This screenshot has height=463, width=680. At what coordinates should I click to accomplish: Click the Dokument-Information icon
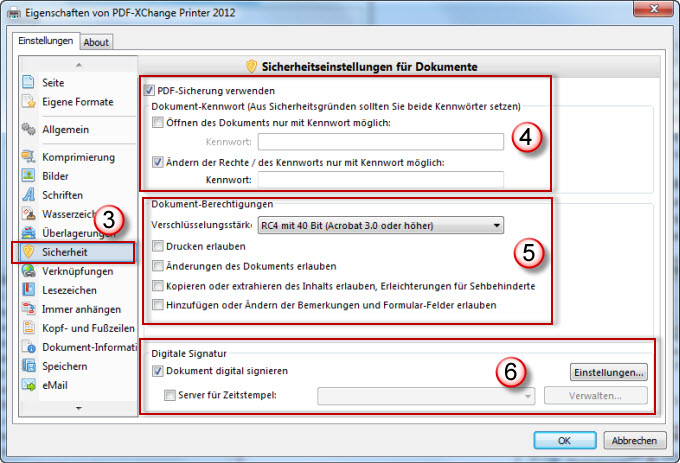coord(29,347)
